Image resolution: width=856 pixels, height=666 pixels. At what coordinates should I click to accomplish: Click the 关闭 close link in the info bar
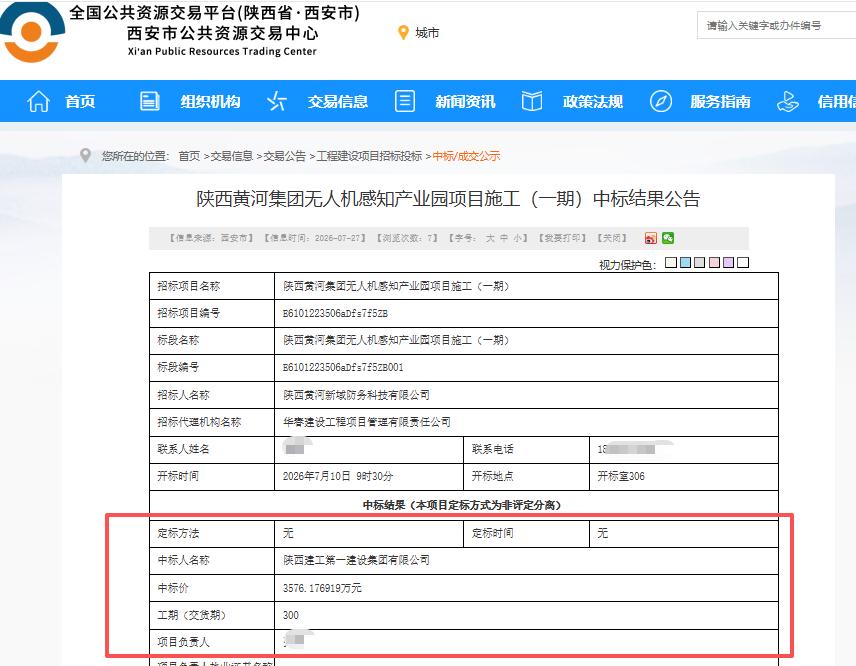coord(612,238)
